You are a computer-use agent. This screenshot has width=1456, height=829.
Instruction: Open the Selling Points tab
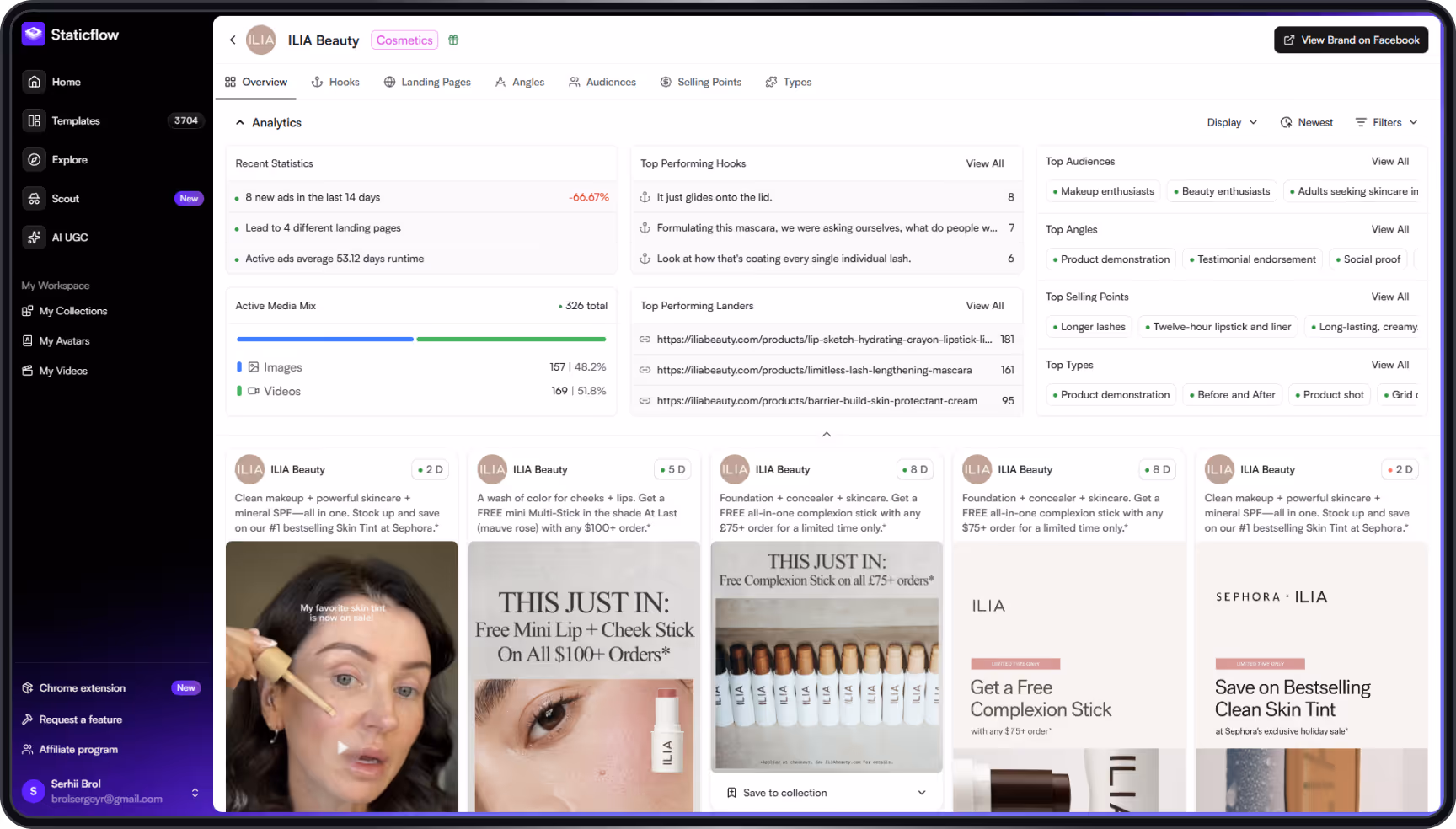701,82
